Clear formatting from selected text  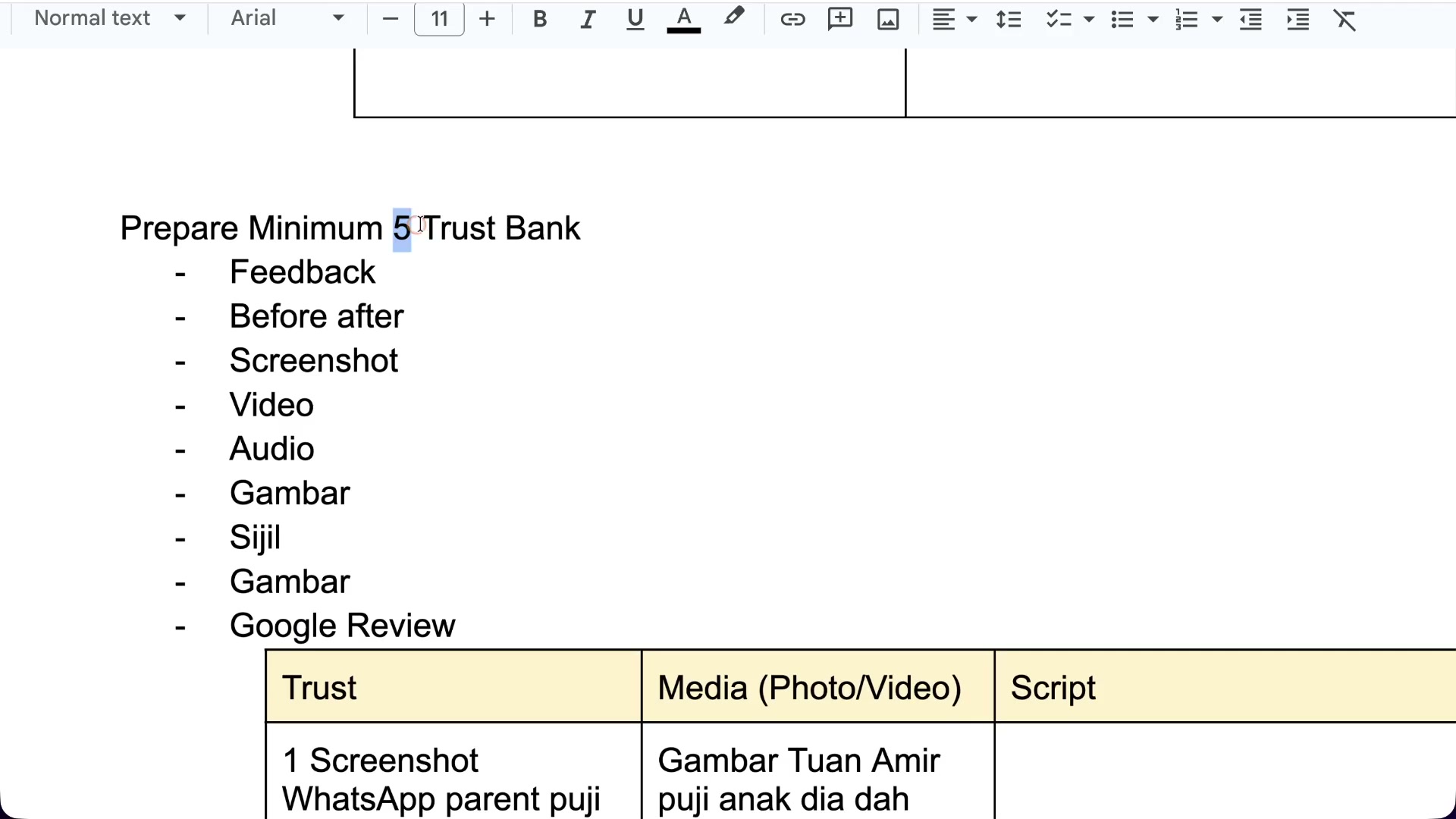1345,19
